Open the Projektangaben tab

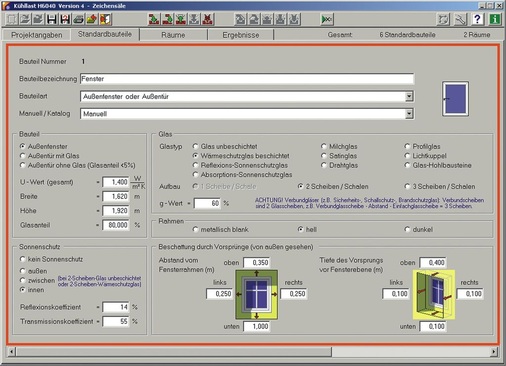click(x=37, y=35)
